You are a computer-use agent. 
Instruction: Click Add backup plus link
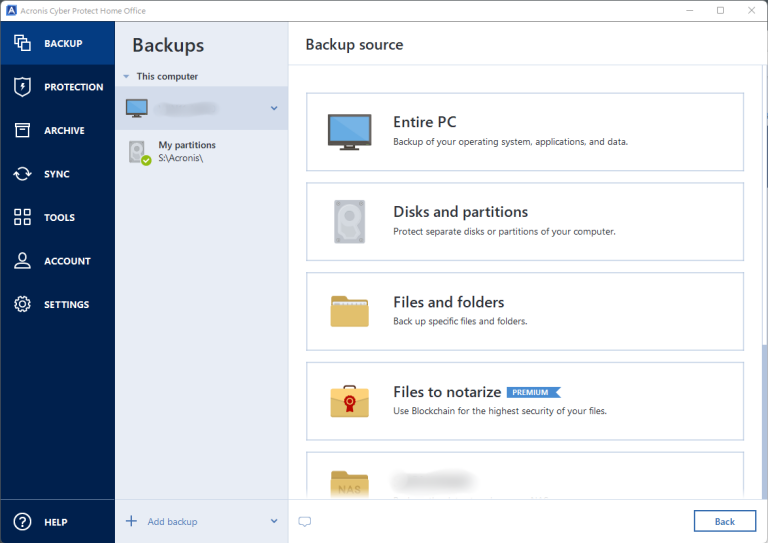(x=162, y=521)
